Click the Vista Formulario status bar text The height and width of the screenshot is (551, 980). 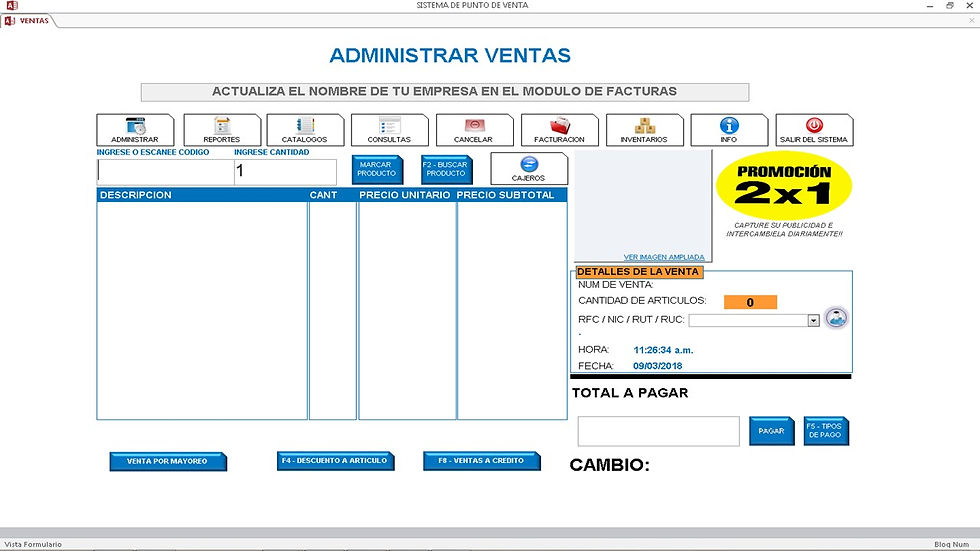[x=33, y=544]
